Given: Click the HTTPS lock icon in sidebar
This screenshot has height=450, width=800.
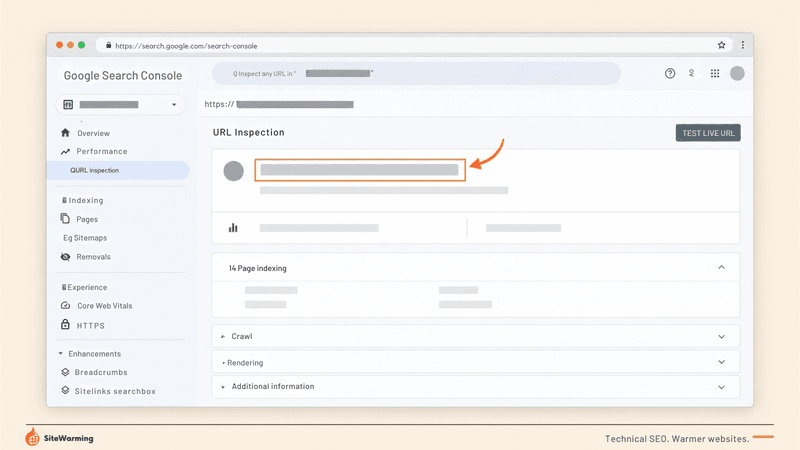Looking at the screenshot, I should (65, 324).
